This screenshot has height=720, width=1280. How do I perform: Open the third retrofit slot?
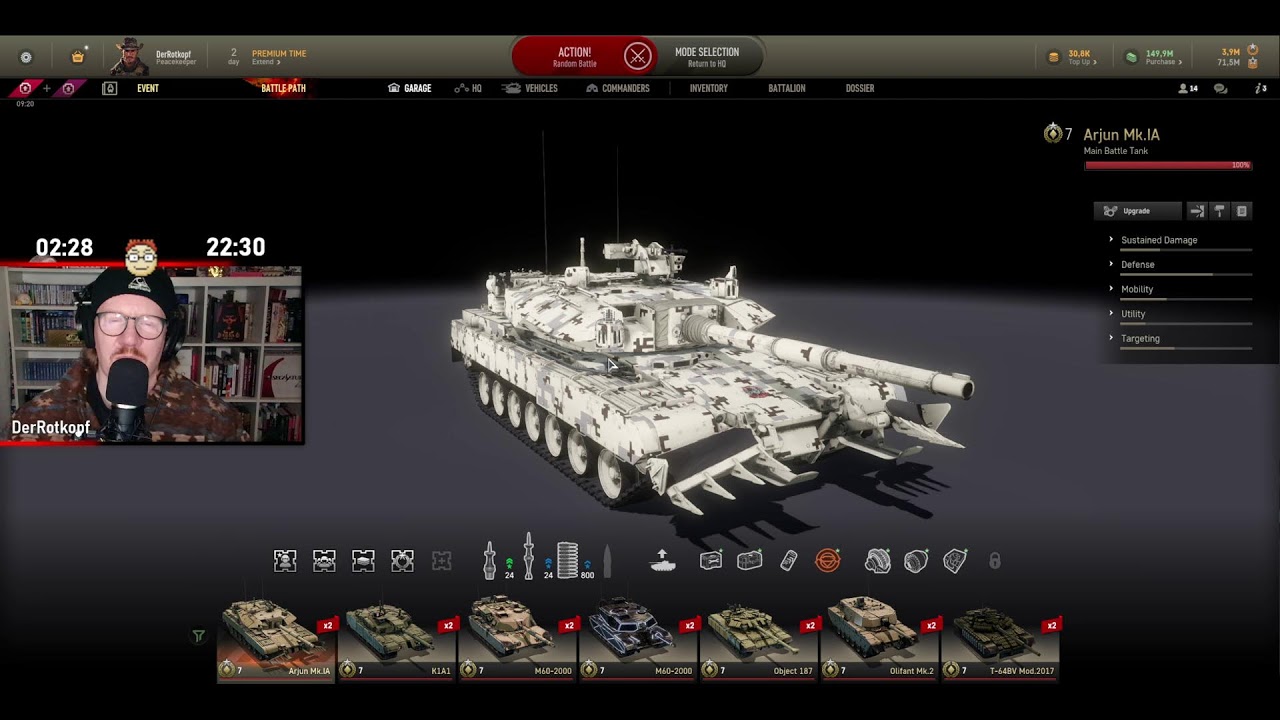(955, 561)
